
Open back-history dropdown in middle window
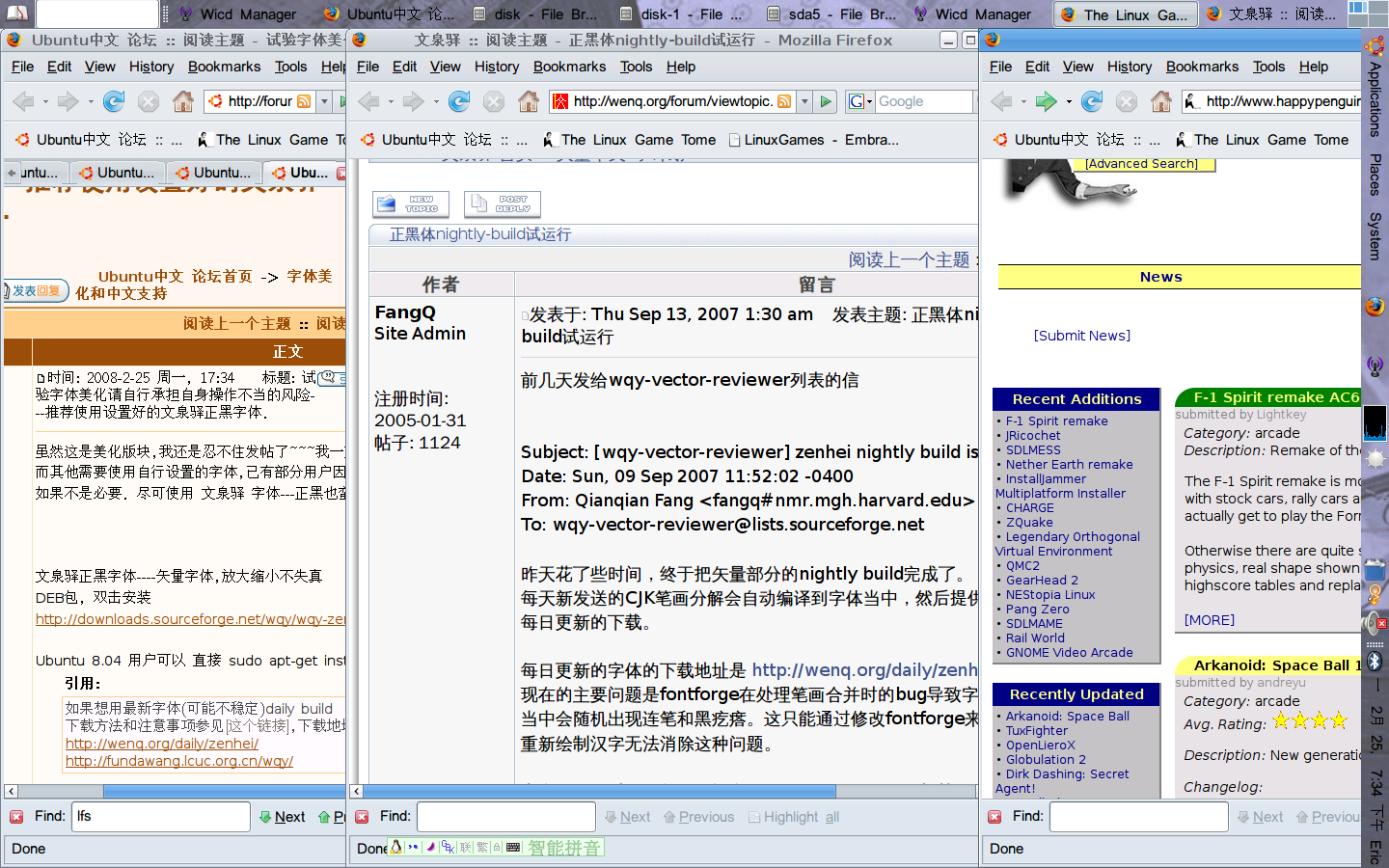point(391,101)
